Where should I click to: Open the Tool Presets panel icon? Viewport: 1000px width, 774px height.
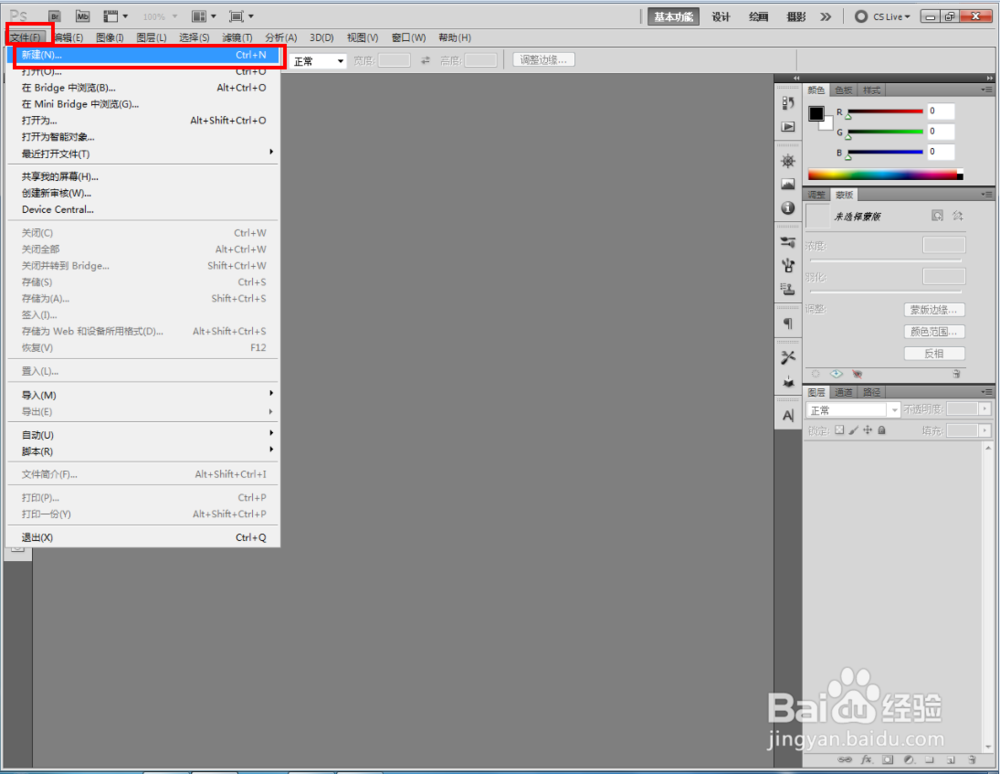788,242
